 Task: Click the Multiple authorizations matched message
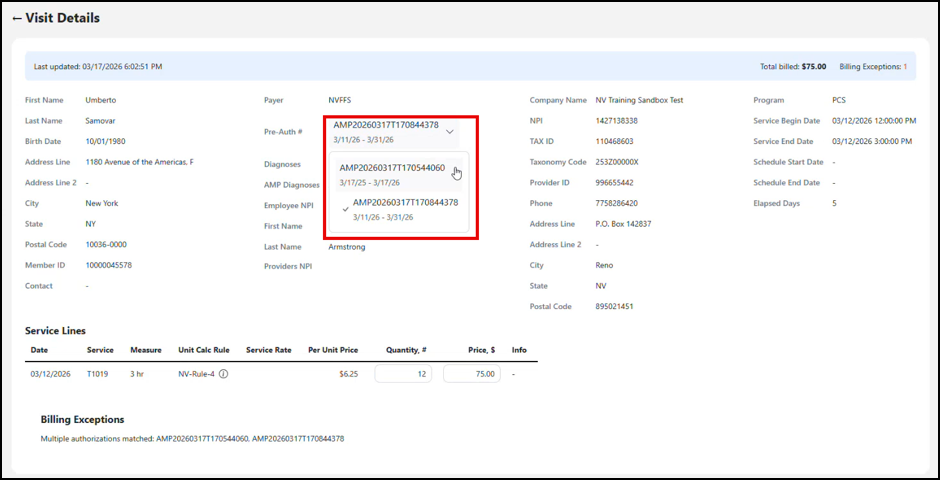click(192, 439)
